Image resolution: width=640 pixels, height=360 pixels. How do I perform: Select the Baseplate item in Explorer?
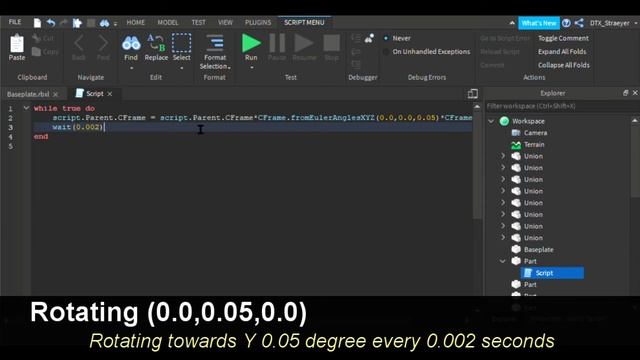click(x=538, y=249)
